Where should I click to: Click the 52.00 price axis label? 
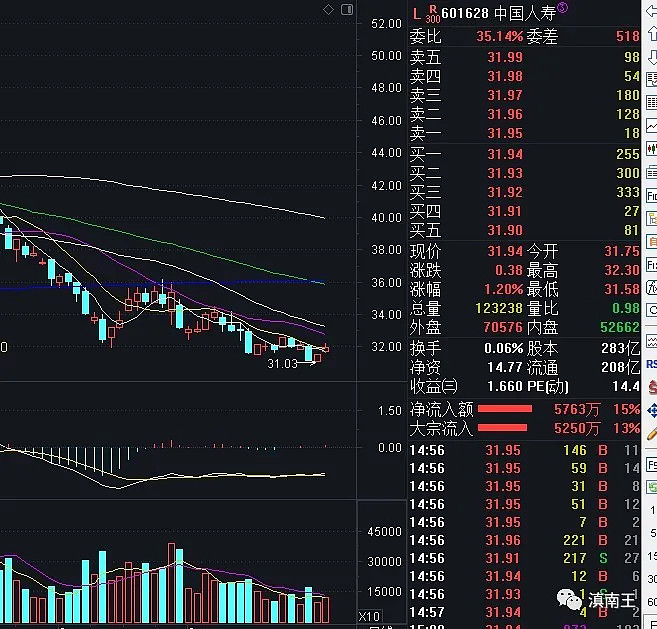(x=386, y=24)
